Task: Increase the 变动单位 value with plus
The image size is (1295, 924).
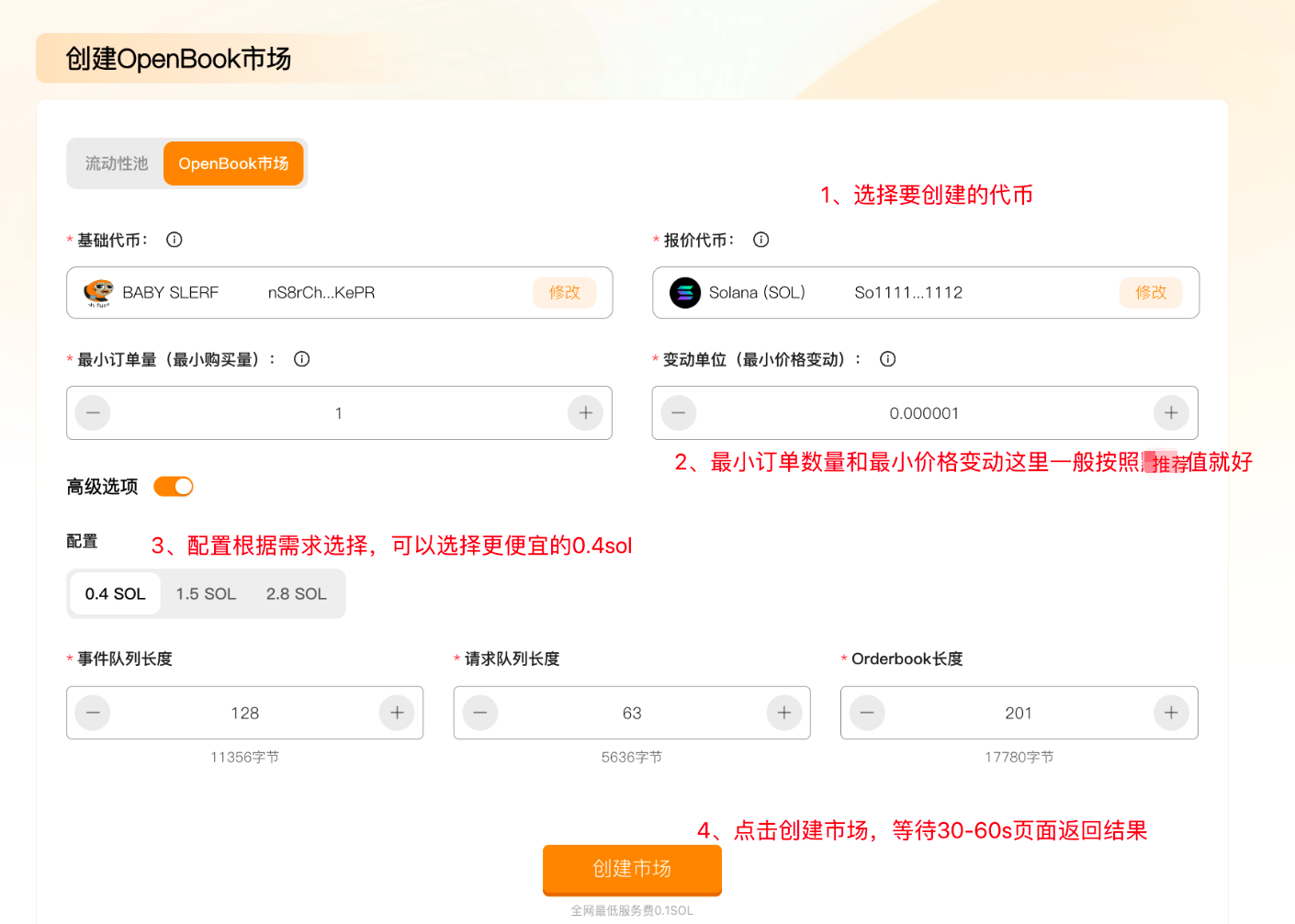Action: tap(1171, 413)
